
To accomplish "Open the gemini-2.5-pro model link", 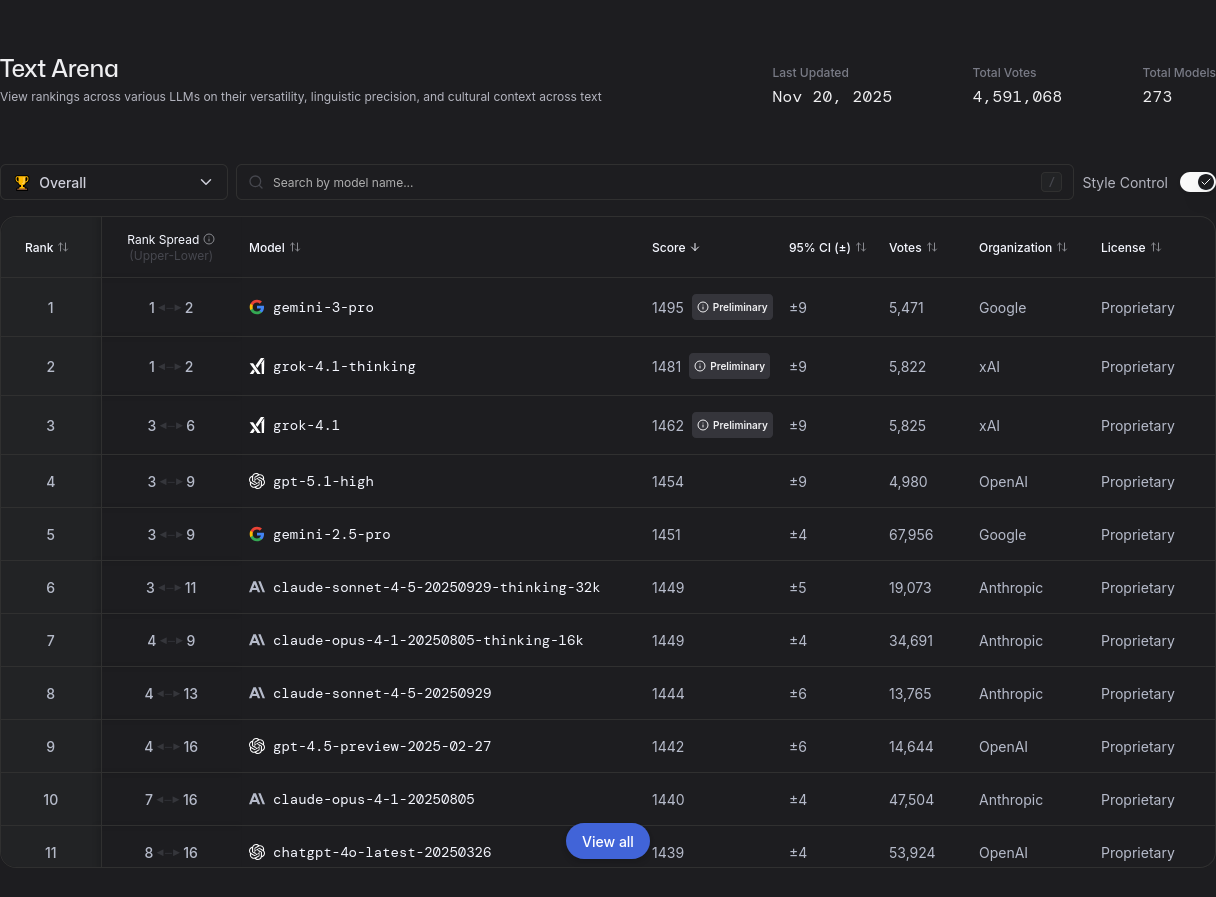I will 331,534.
